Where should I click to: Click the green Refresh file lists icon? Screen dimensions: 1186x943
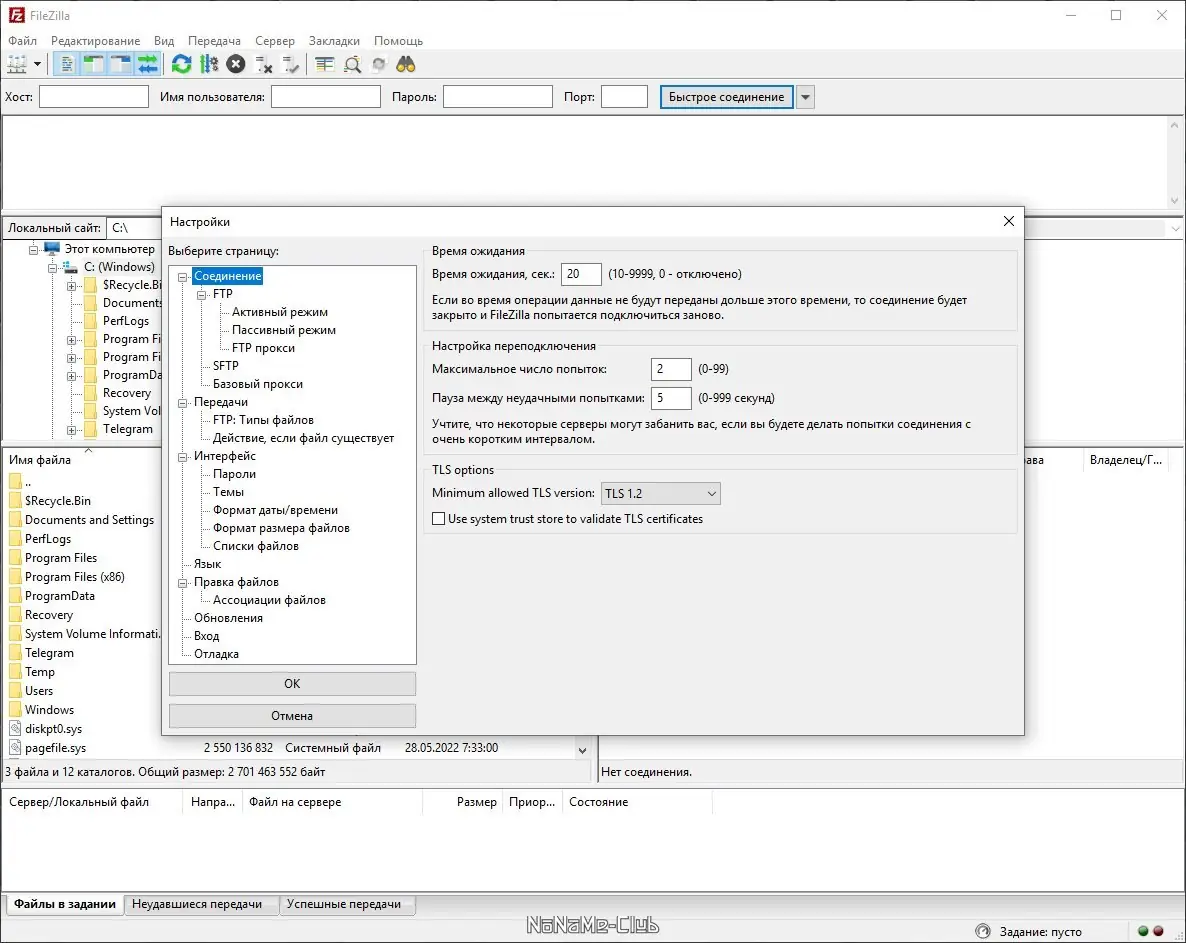pyautogui.click(x=182, y=64)
